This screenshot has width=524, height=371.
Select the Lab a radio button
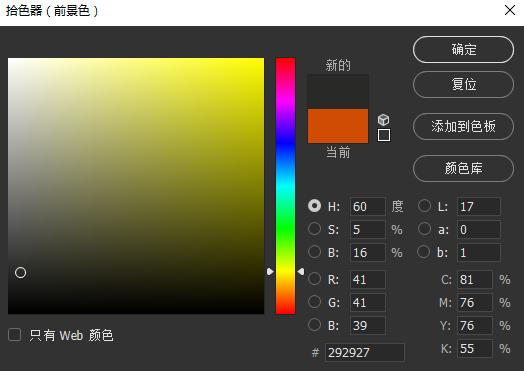tap(424, 229)
